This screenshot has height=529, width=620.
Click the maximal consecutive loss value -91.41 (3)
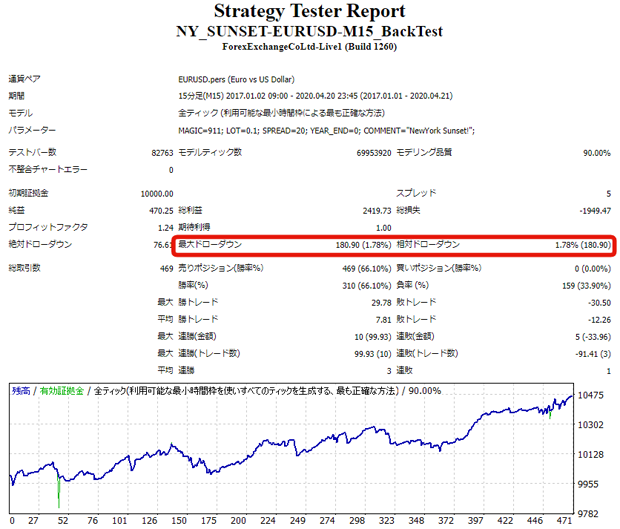click(x=593, y=354)
